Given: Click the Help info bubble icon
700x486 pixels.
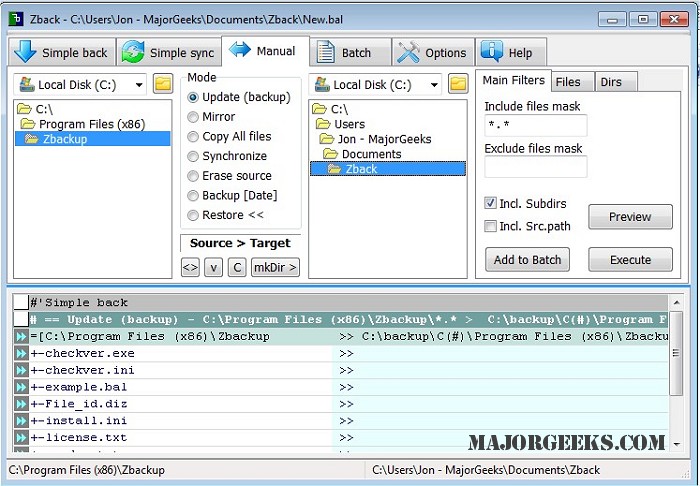Looking at the screenshot, I should tap(492, 52).
